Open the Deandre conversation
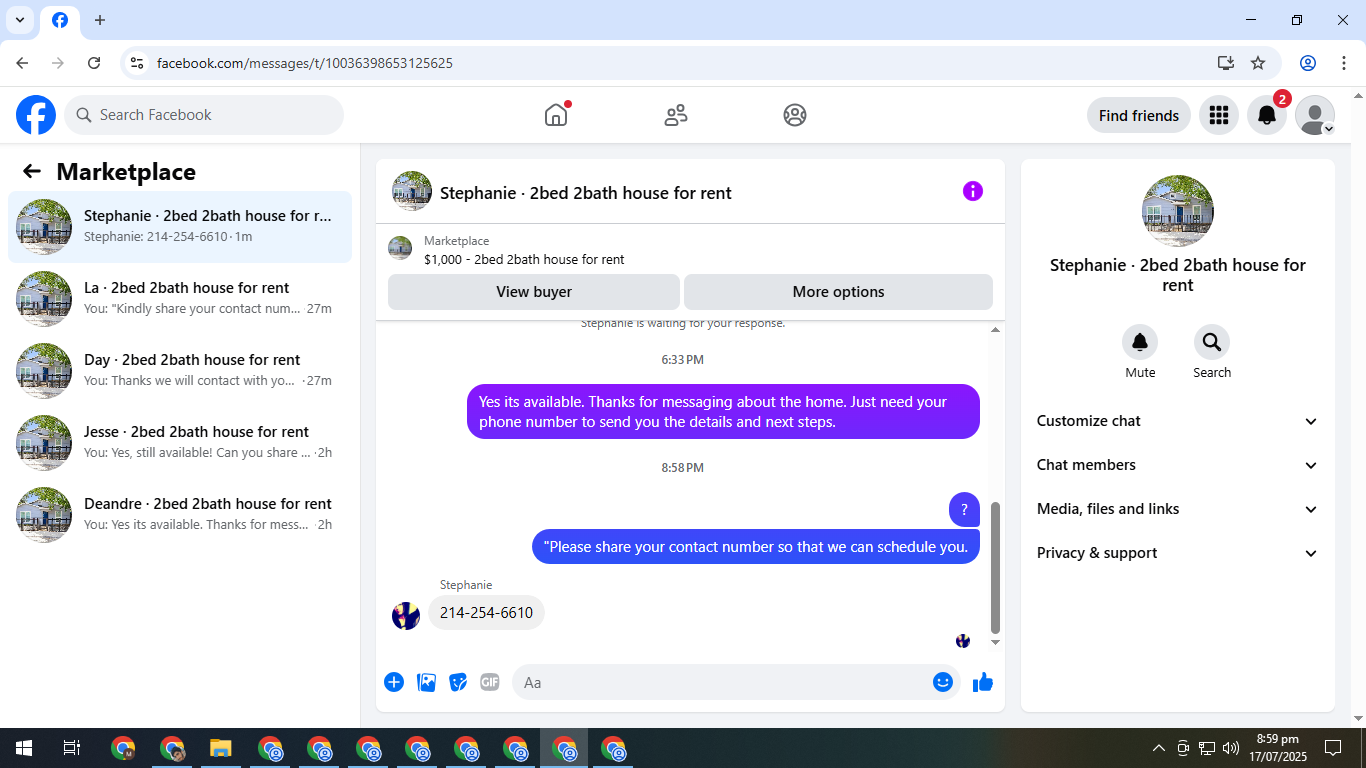The image size is (1366, 768). 180,515
